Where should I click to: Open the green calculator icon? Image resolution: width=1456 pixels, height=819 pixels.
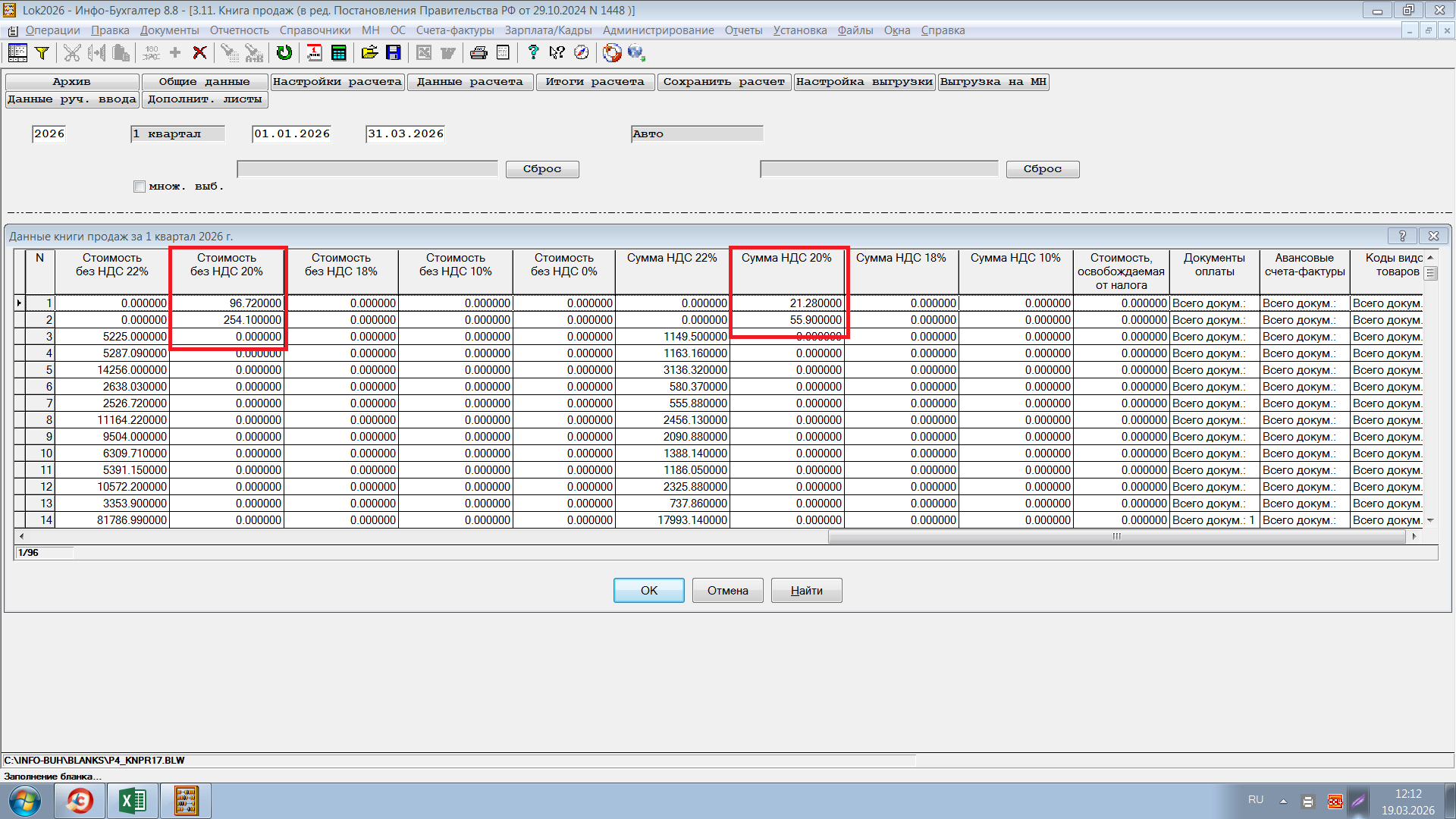[x=339, y=52]
